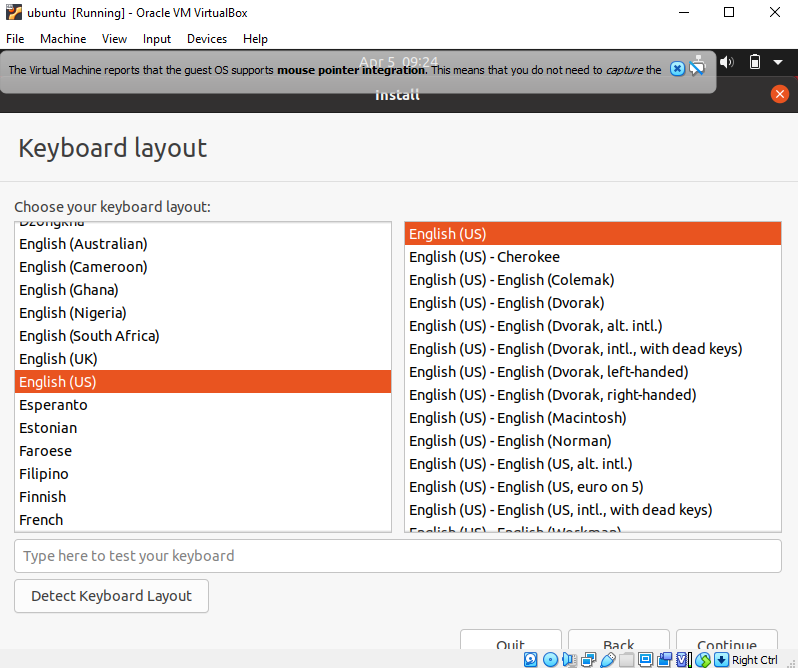Viewport: 798px width, 668px height.
Task: Click the Quit button
Action: pos(510,640)
